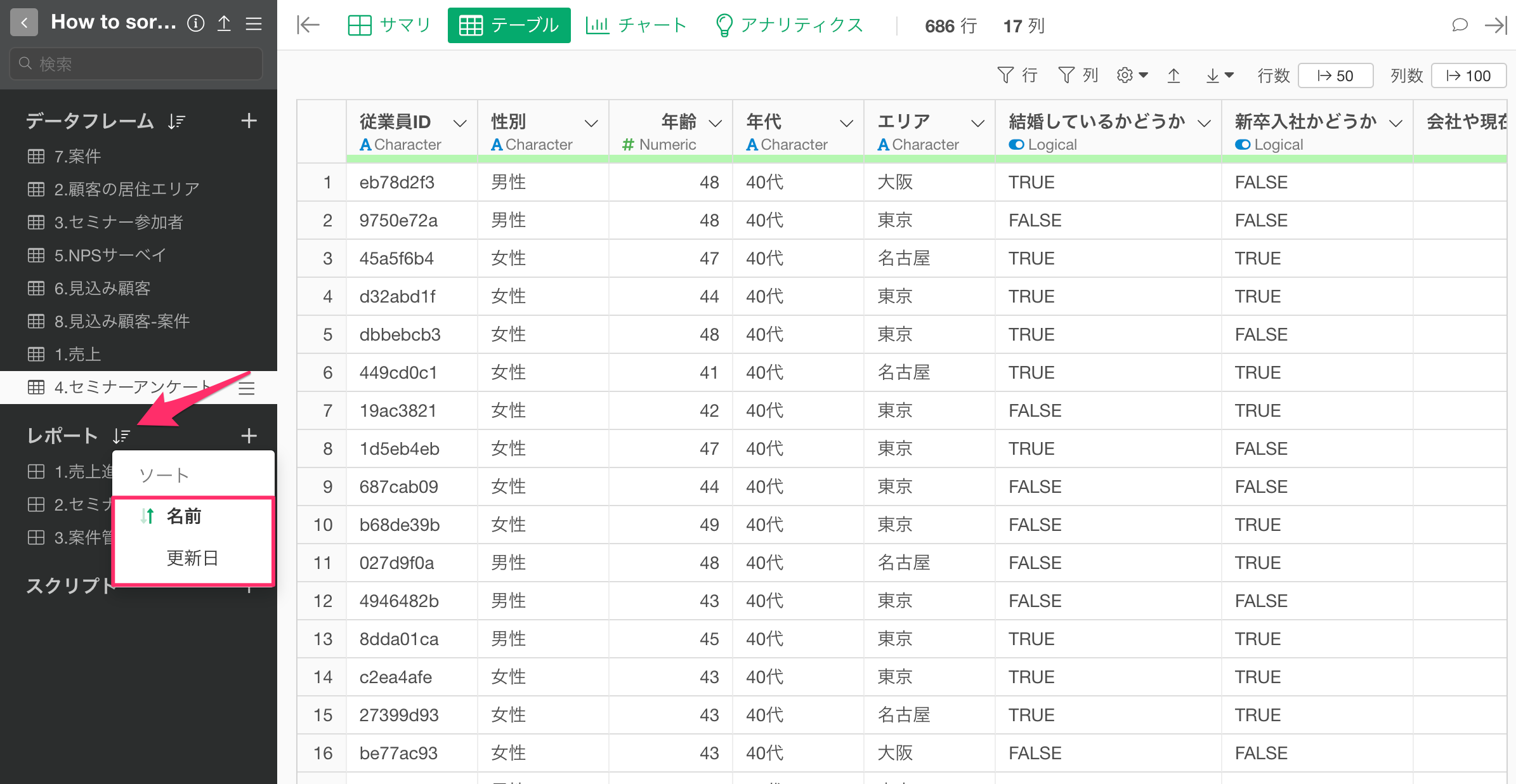Click the レポート section heading

pyautogui.click(x=62, y=436)
